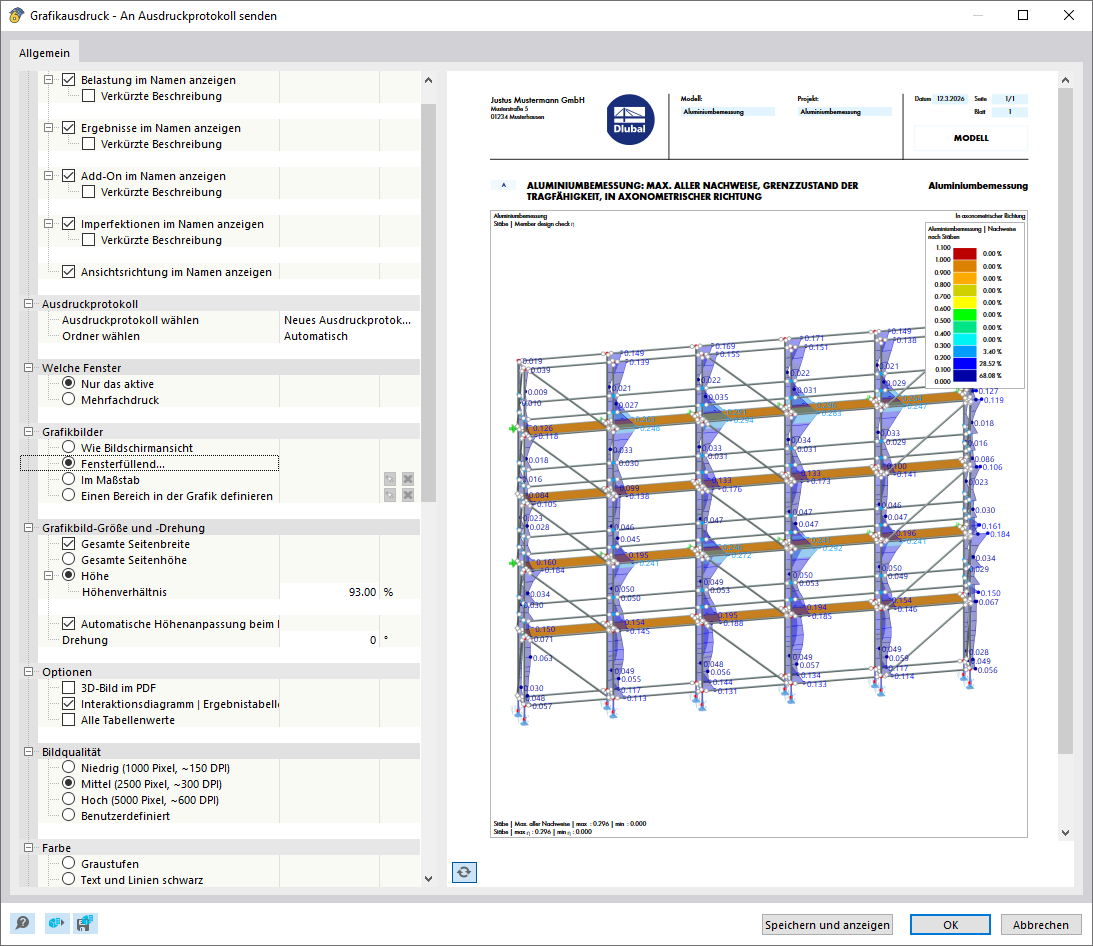Select Benutzerdefiniert image quality
This screenshot has width=1093, height=946.
click(x=68, y=816)
